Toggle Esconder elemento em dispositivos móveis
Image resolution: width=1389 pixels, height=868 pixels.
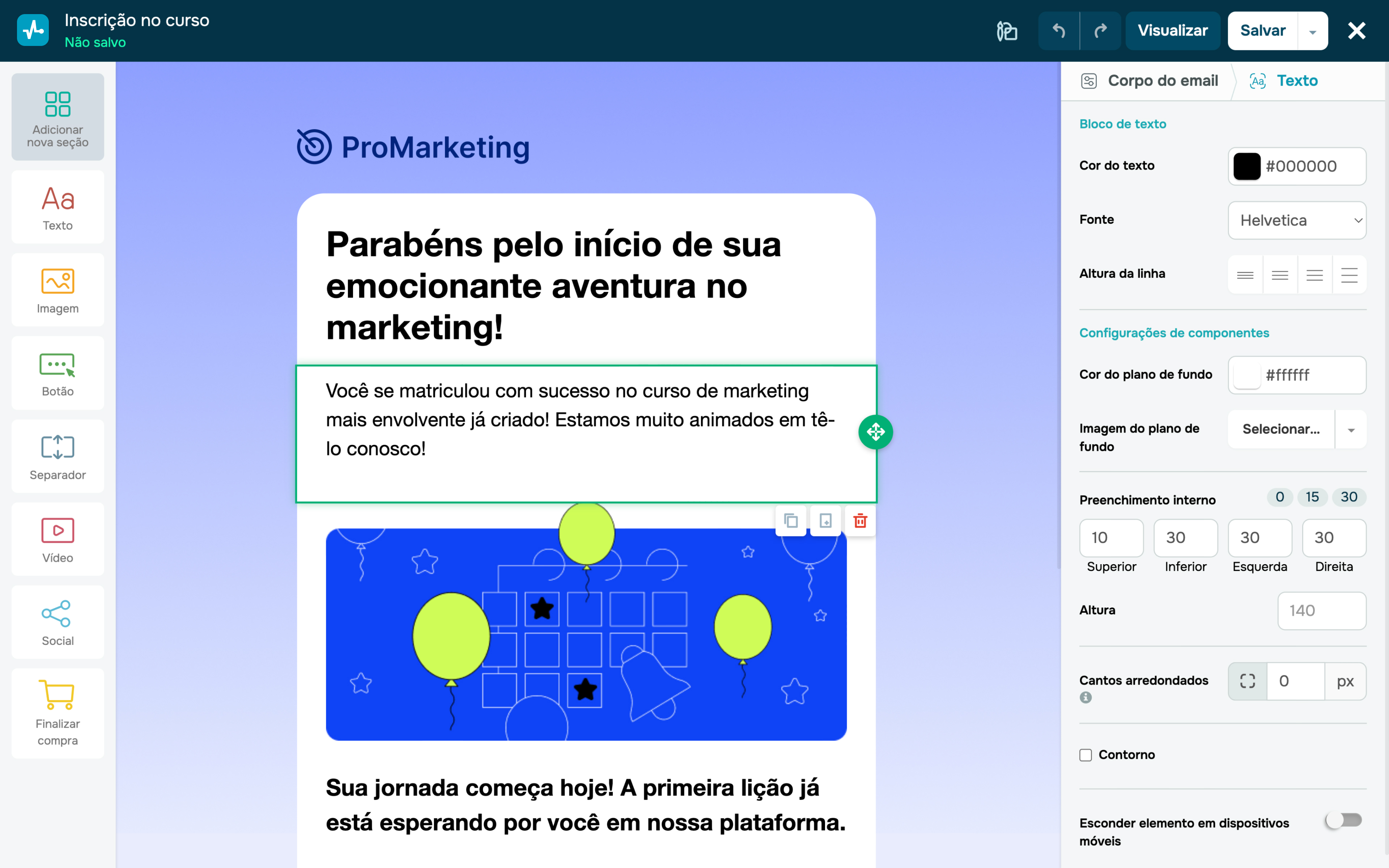point(1343,820)
